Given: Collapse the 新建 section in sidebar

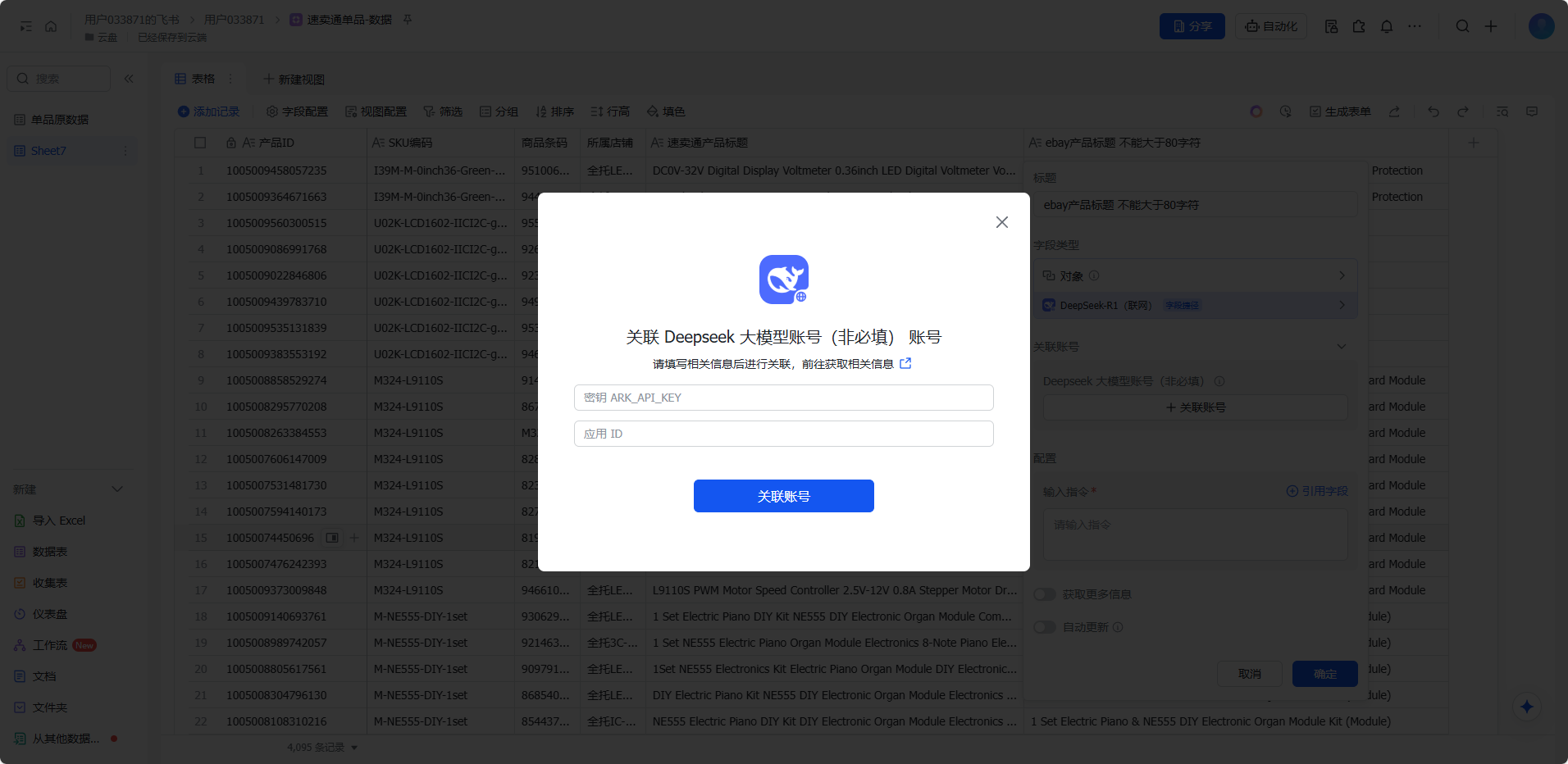Looking at the screenshot, I should point(117,489).
